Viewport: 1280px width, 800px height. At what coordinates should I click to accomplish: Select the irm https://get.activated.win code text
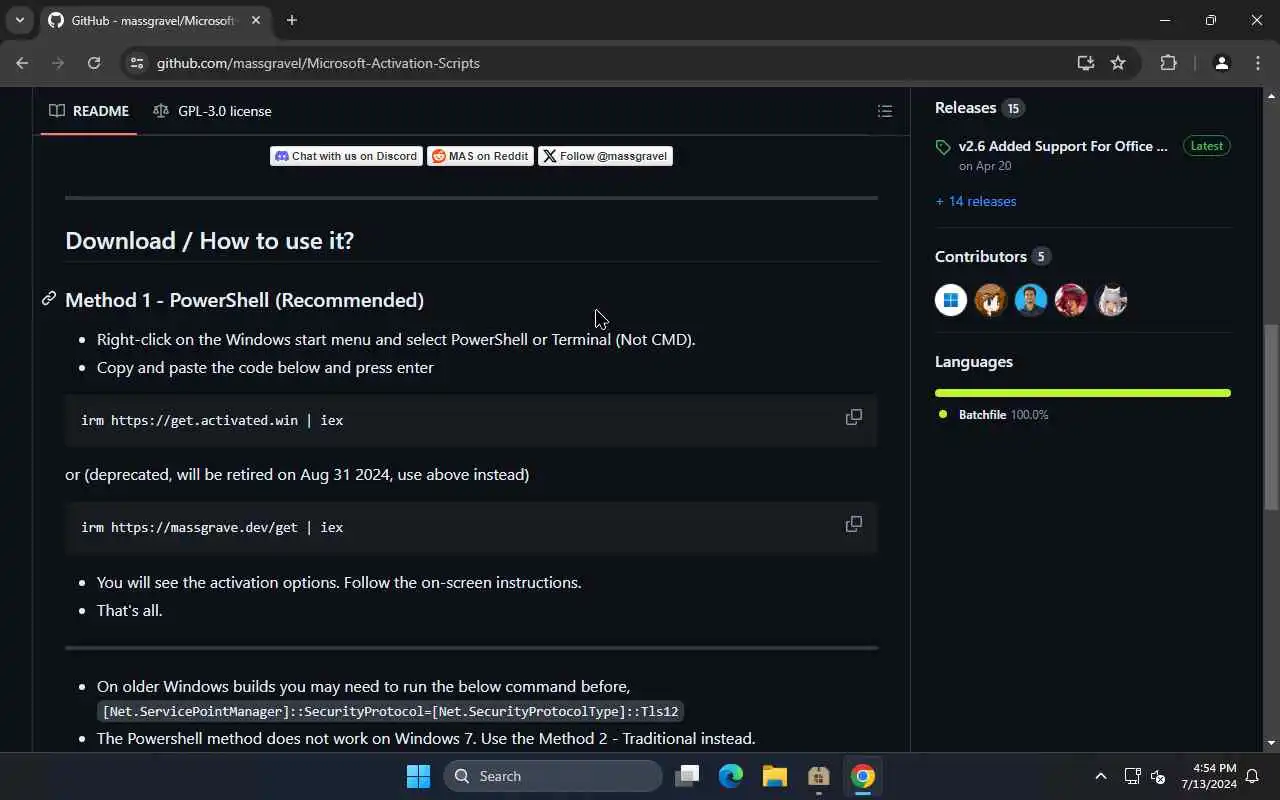[212, 420]
